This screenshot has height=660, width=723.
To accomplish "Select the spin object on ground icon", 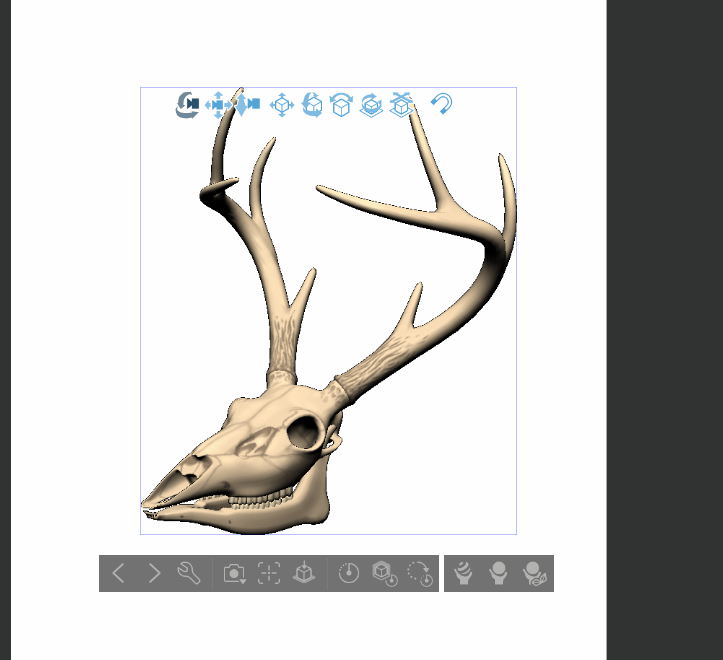I will [371, 105].
